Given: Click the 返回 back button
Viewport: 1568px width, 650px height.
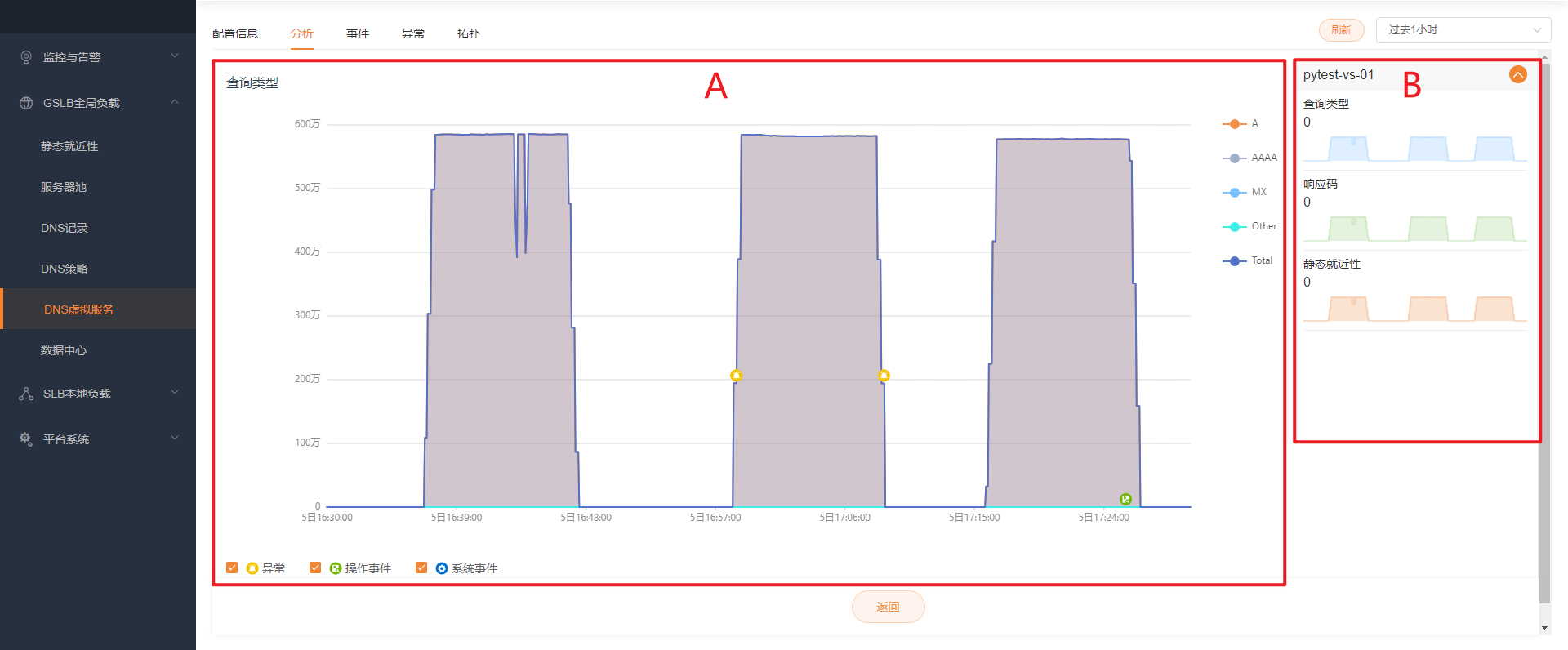Looking at the screenshot, I should [888, 607].
